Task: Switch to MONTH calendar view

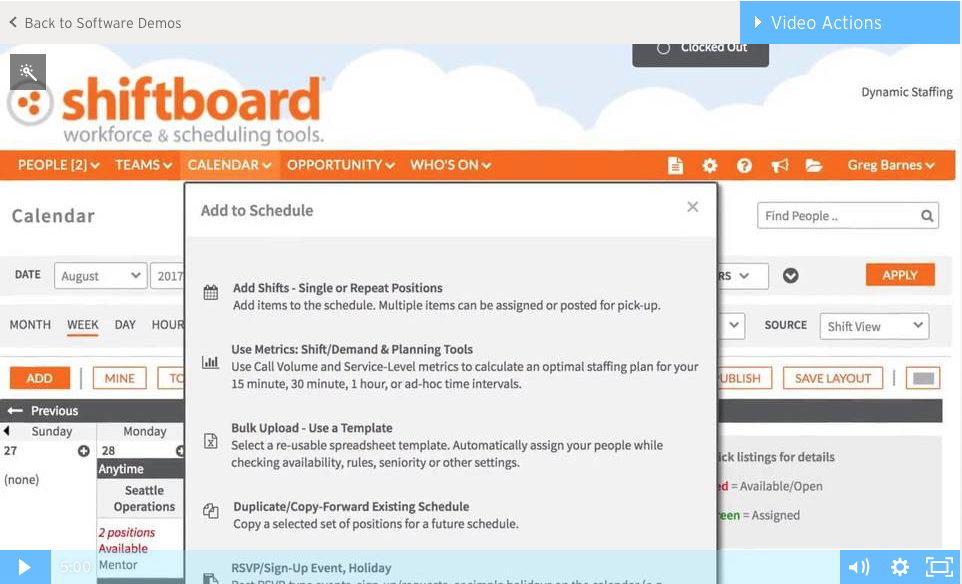Action: (30, 325)
